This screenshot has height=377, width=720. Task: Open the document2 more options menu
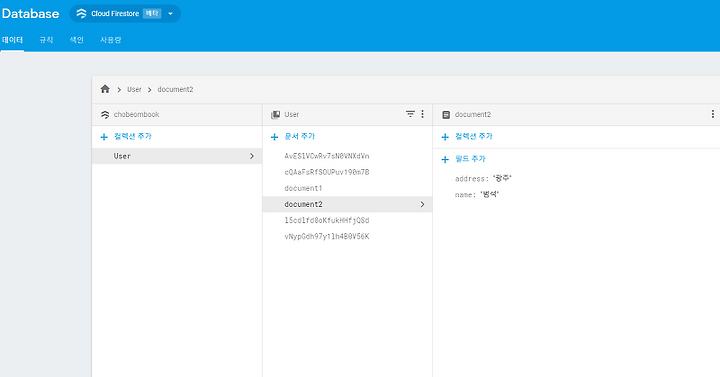pyautogui.click(x=713, y=114)
